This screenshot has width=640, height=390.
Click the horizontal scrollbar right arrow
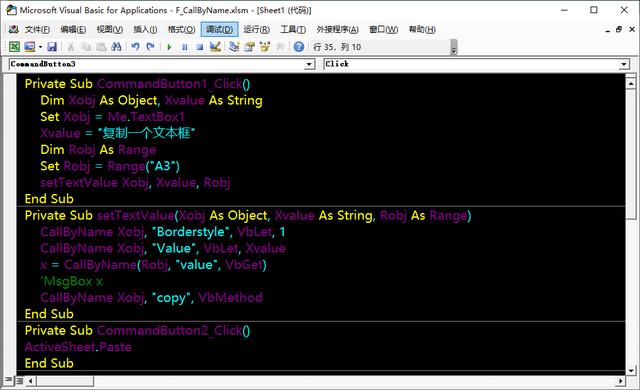tap(620, 381)
